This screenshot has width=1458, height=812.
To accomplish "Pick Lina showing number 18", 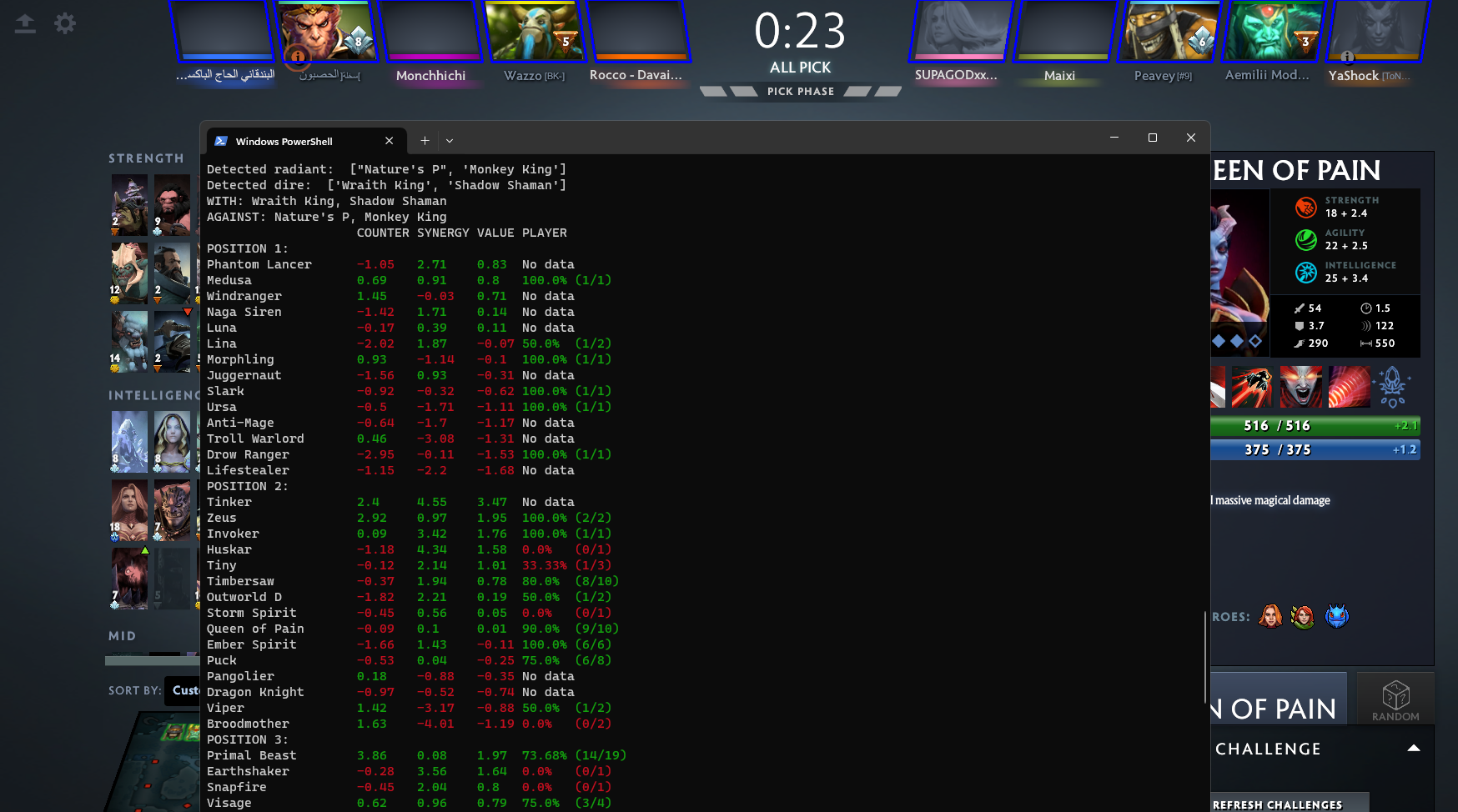I will [x=129, y=510].
